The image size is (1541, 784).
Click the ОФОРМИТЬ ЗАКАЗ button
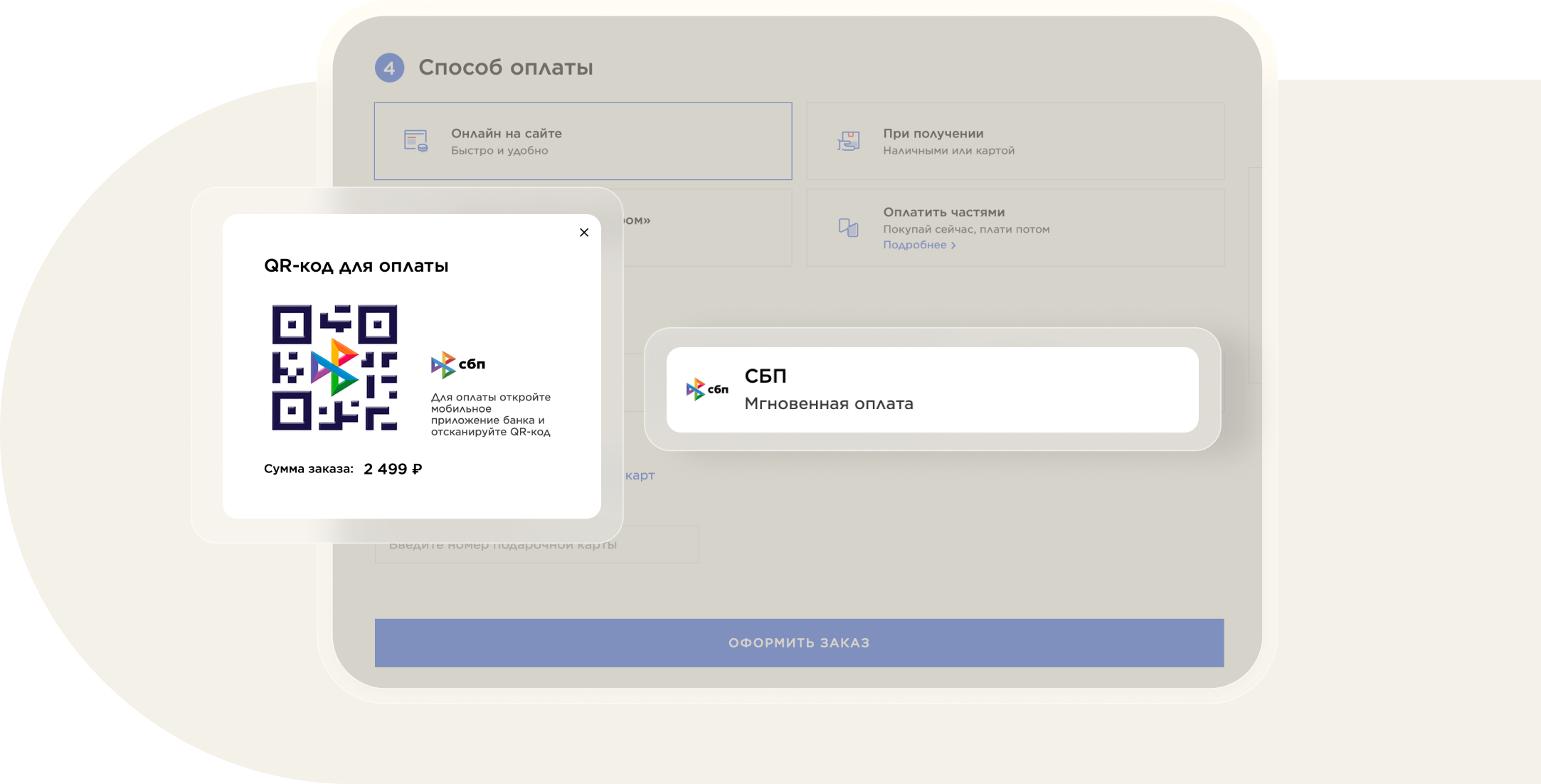799,642
